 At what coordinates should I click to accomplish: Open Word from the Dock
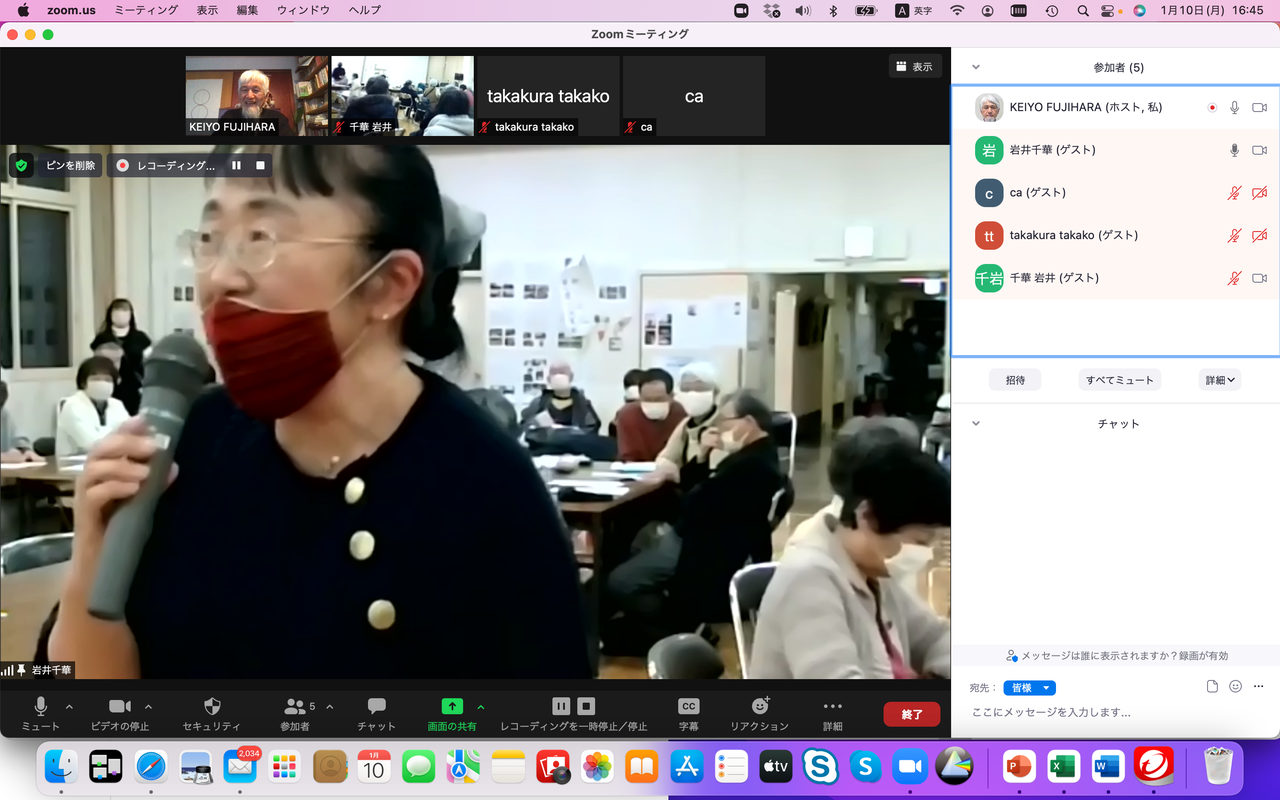(1108, 767)
